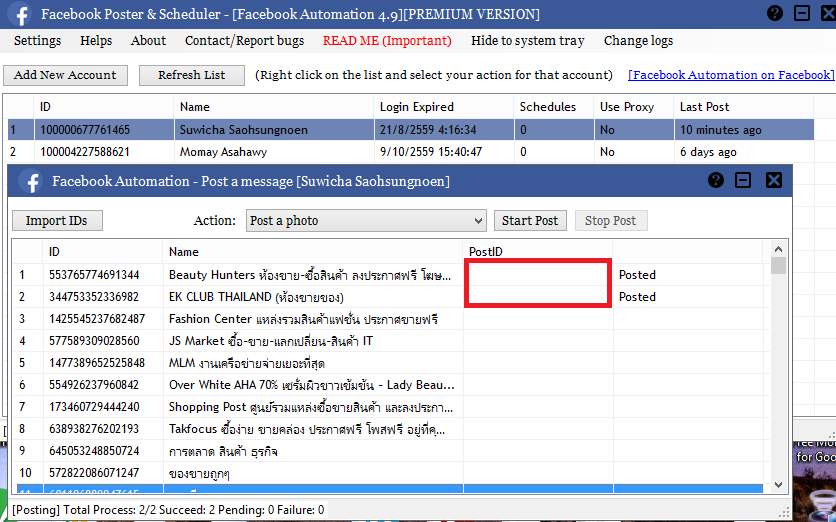Select group row Takfocus
The width and height of the screenshot is (836, 522).
[x=388, y=429]
